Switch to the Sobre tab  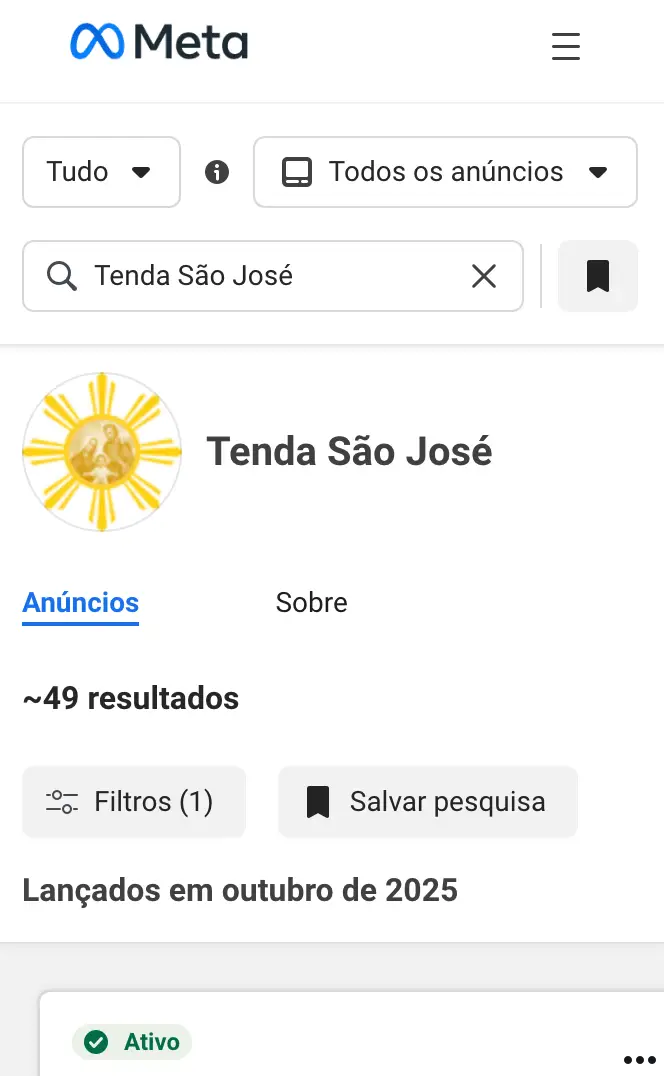coord(311,602)
